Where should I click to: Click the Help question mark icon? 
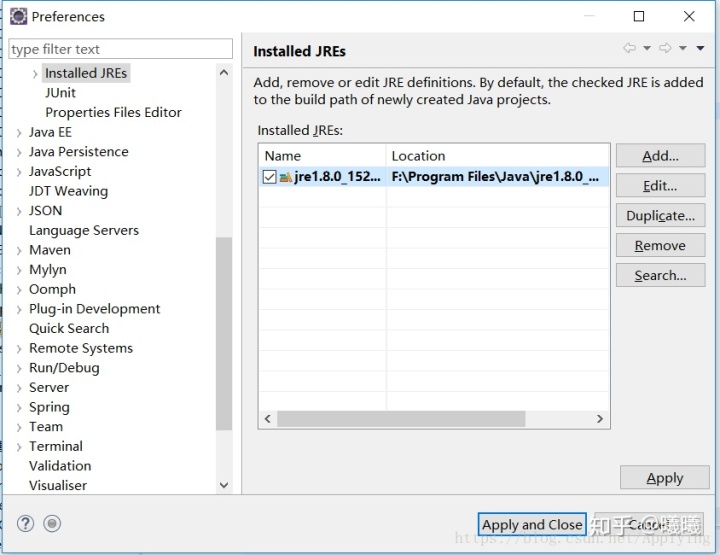25,523
